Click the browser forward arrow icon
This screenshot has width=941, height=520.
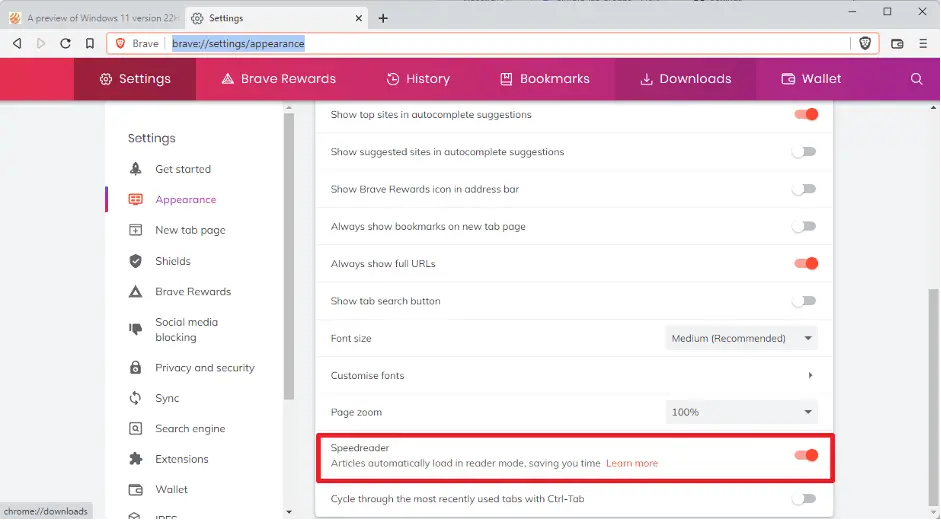point(41,43)
